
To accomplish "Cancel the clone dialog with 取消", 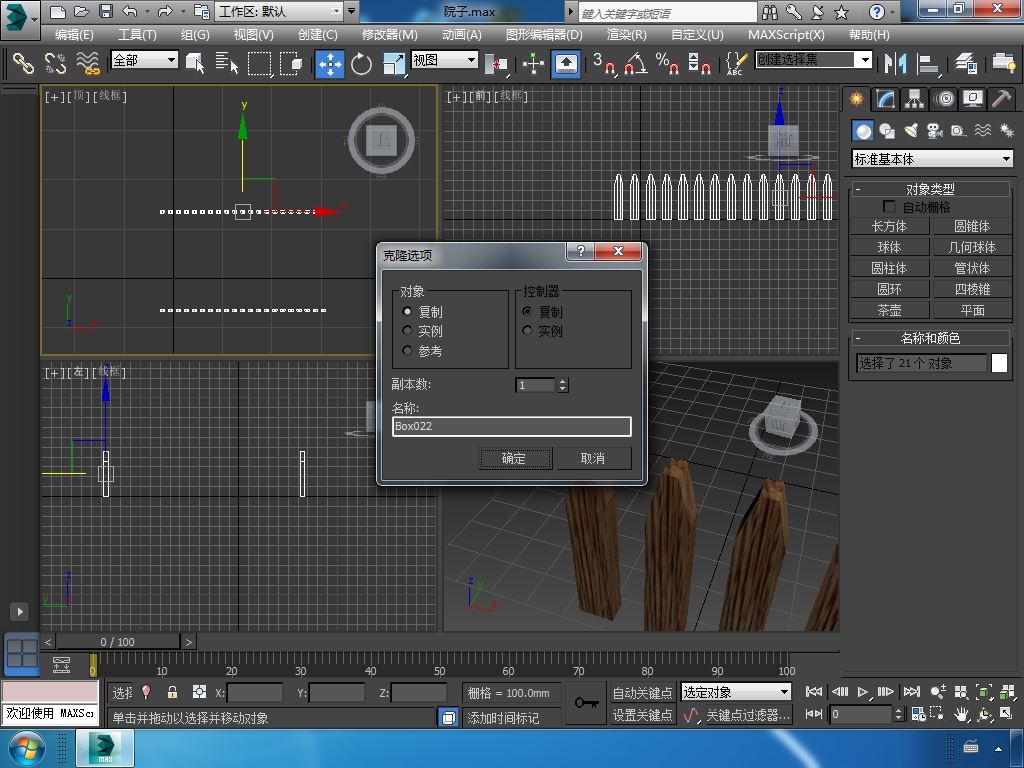I will tap(593, 458).
